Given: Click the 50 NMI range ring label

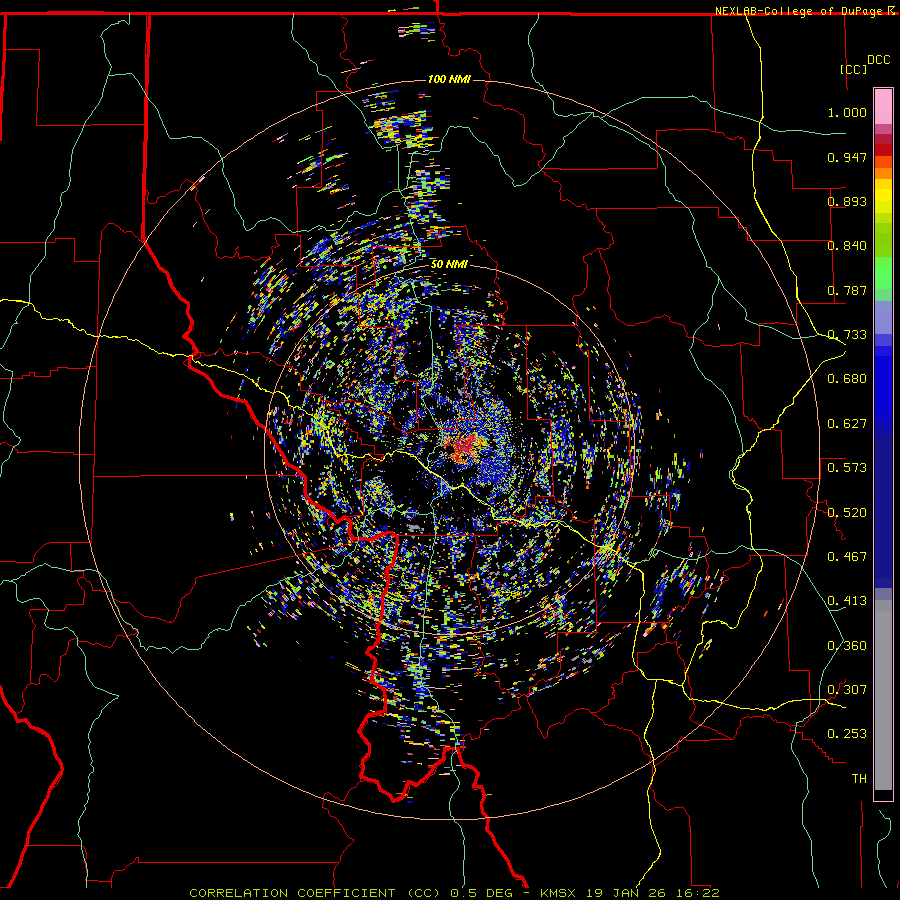Looking at the screenshot, I should (x=449, y=264).
